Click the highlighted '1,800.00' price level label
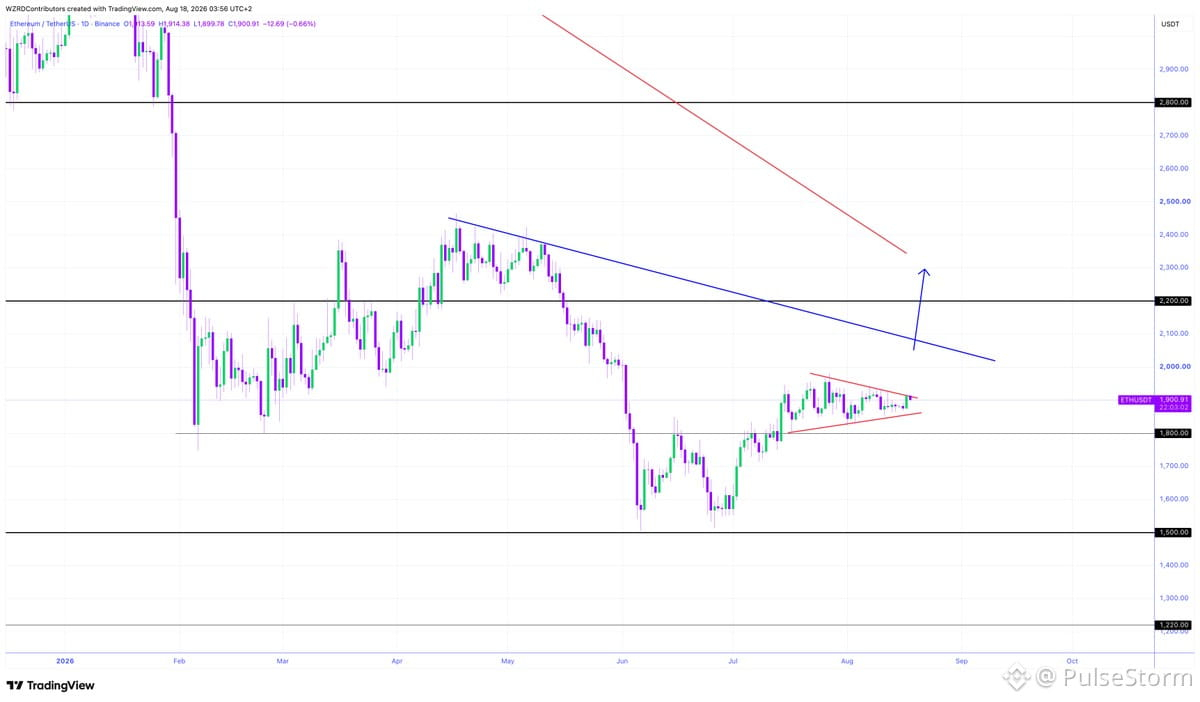Screen dimensions: 1200x702 click(x=1172, y=433)
